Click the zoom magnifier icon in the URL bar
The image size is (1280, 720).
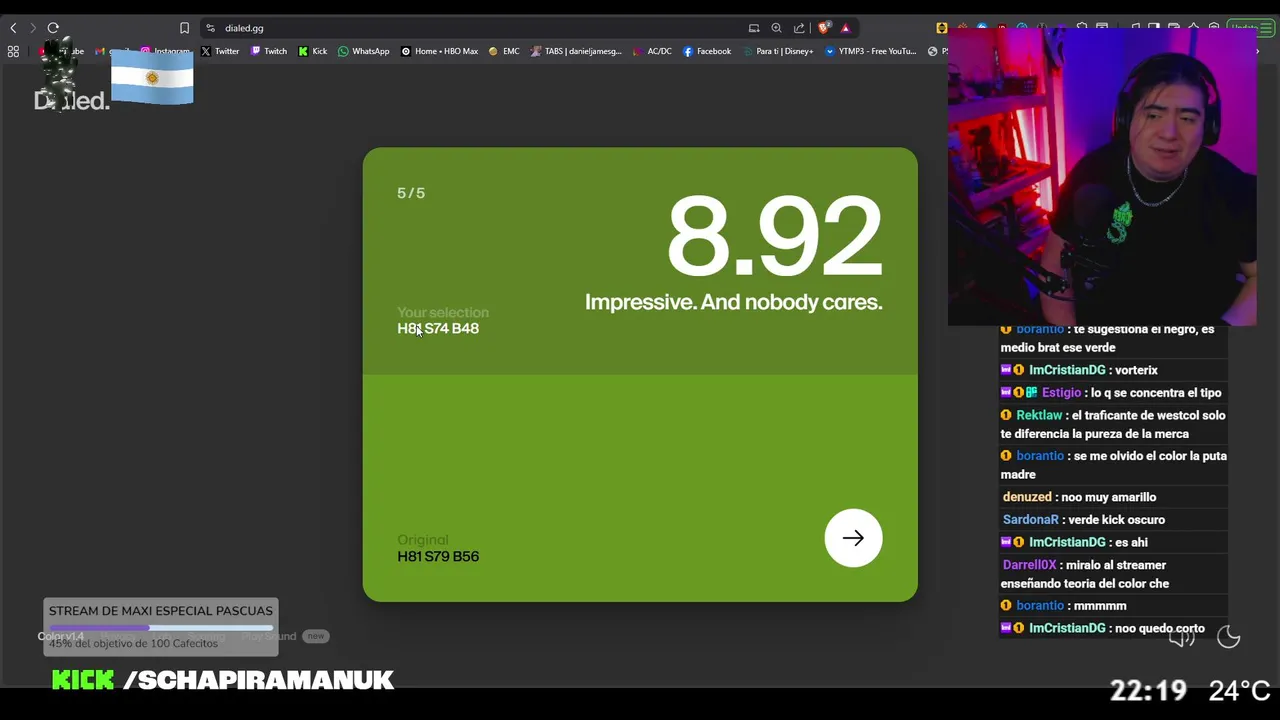point(776,28)
